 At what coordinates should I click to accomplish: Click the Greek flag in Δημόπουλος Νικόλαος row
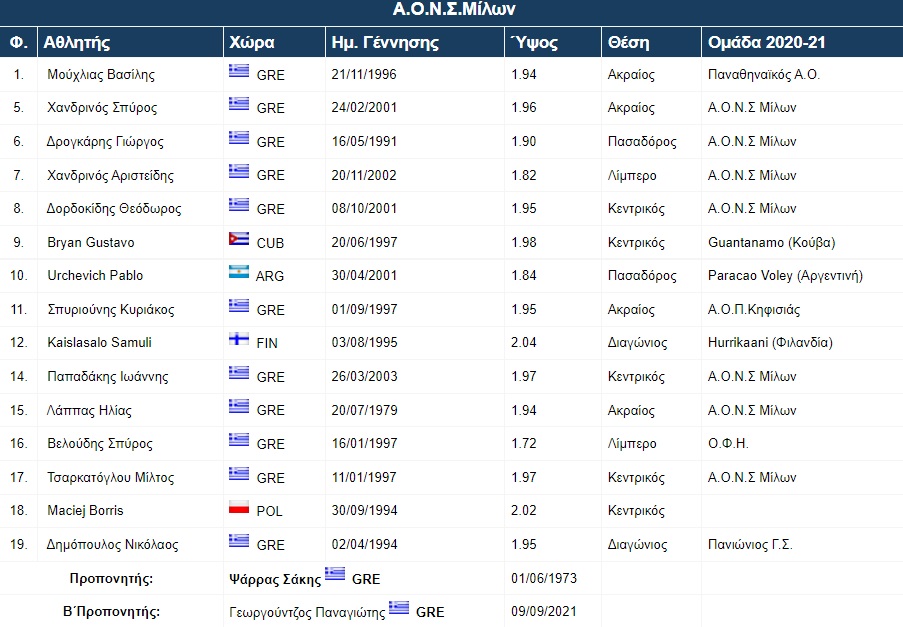tap(239, 541)
